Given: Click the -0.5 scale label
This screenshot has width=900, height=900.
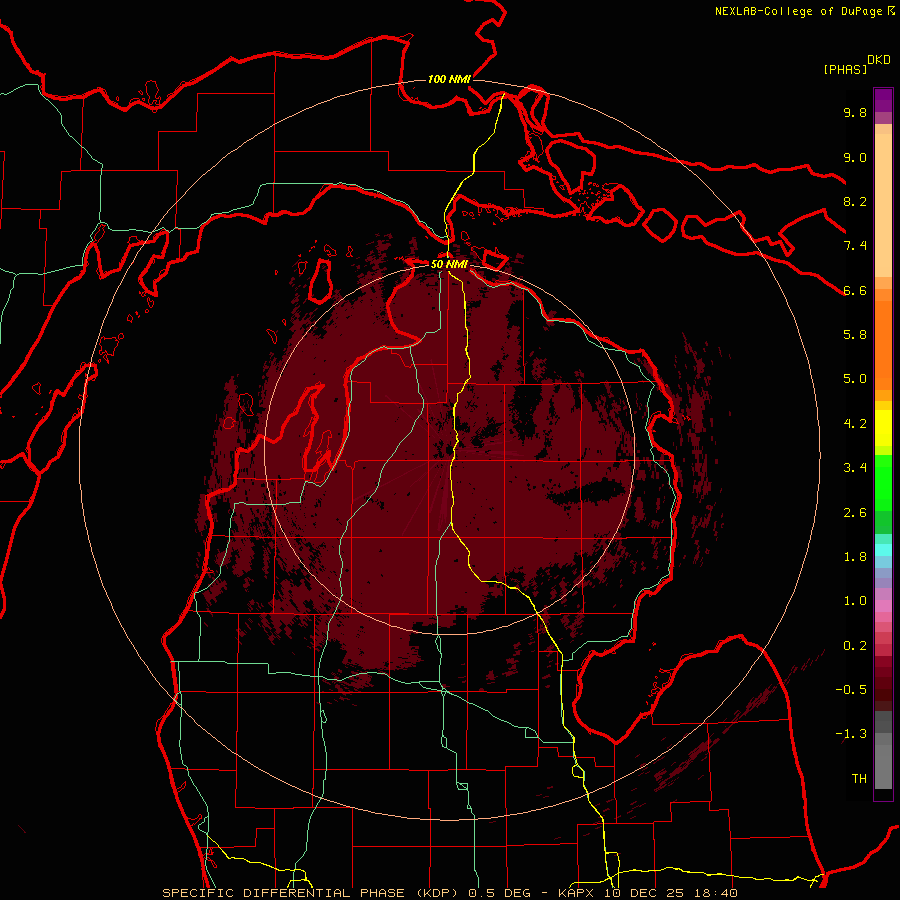Looking at the screenshot, I should point(851,690).
